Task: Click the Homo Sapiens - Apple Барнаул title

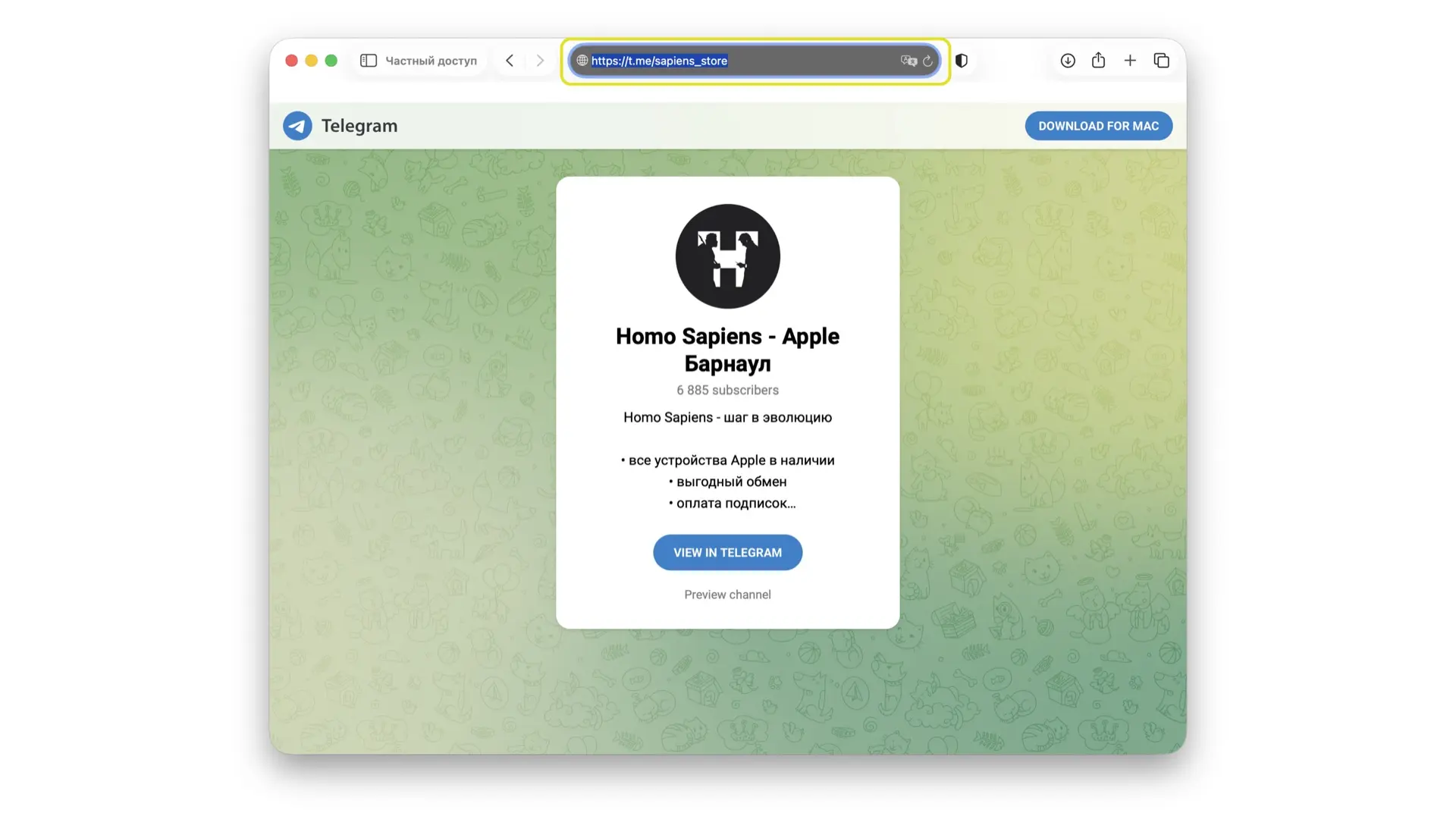Action: tap(728, 350)
